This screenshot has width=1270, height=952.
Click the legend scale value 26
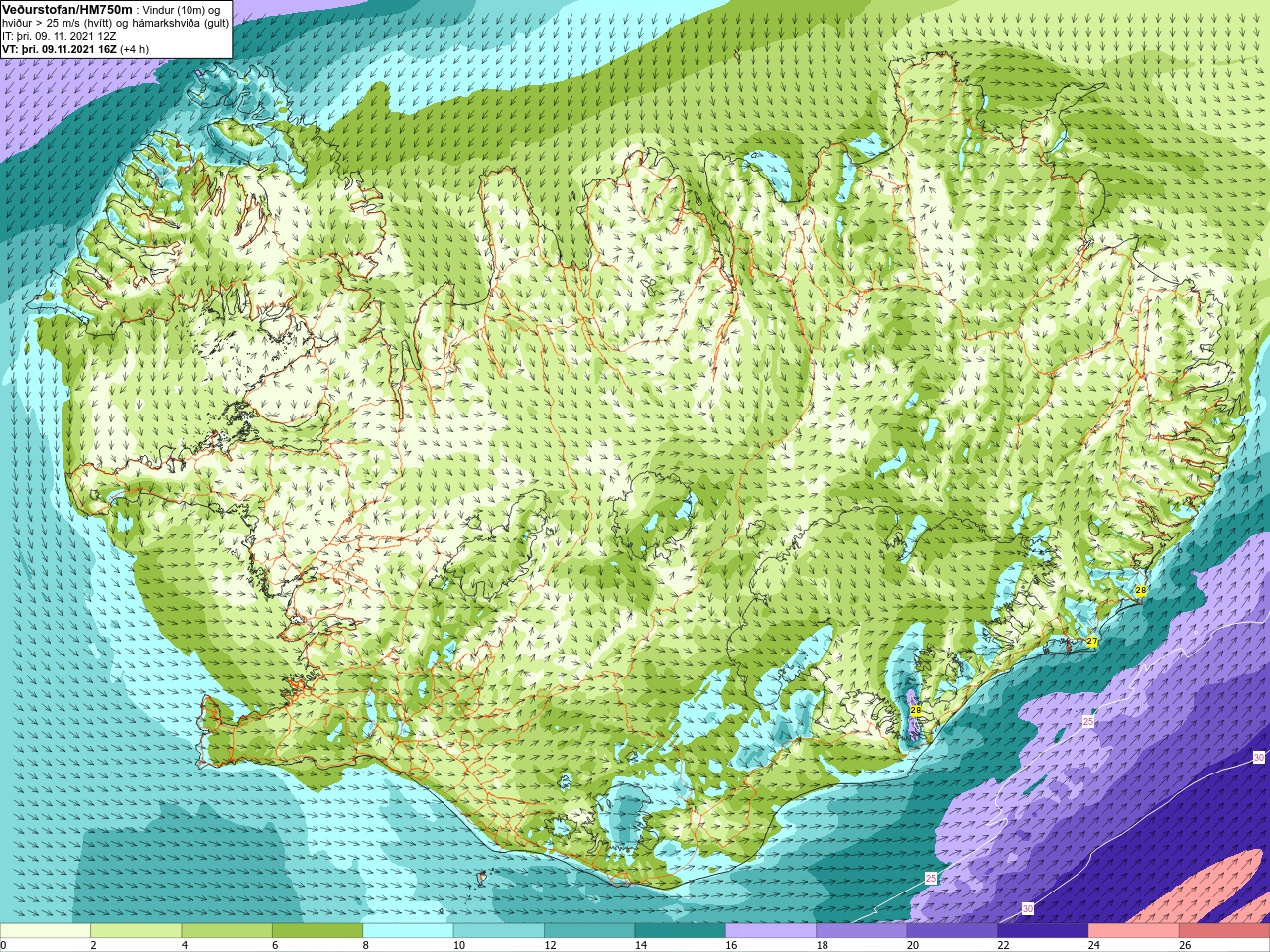coord(1185,945)
